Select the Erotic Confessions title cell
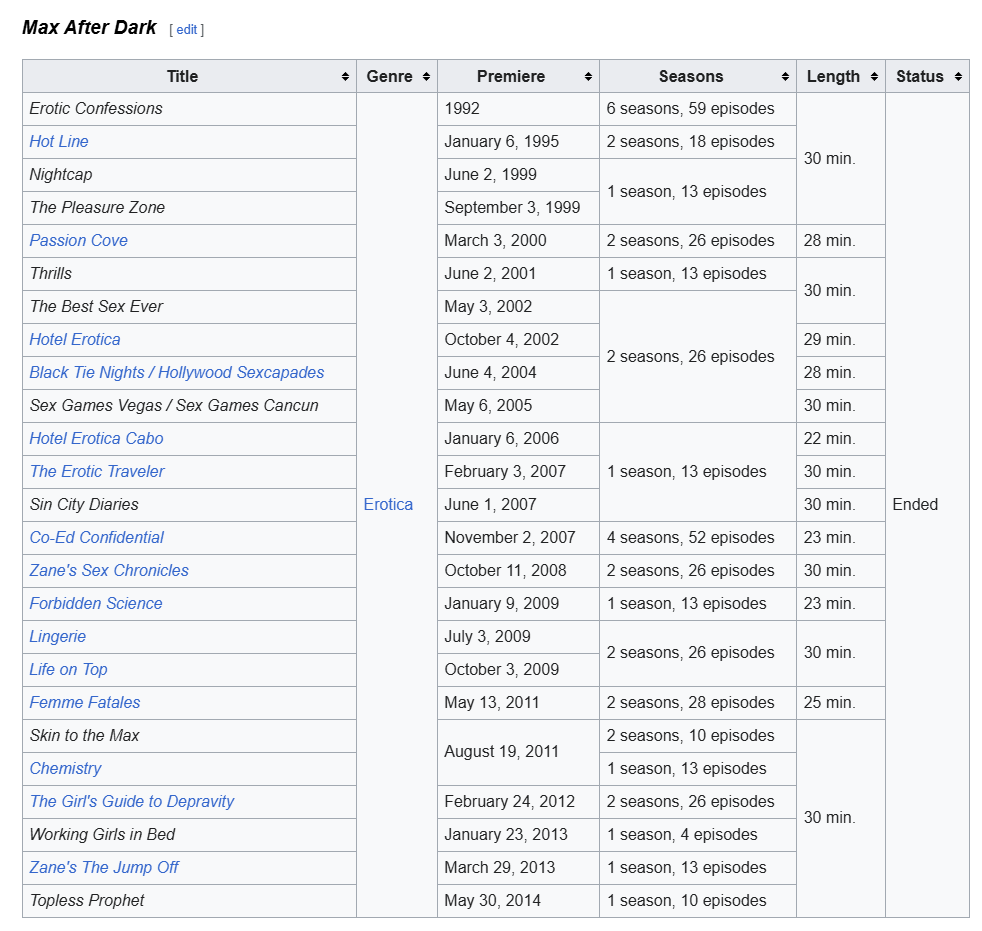Viewport: 982px width, 931px height. tap(189, 109)
